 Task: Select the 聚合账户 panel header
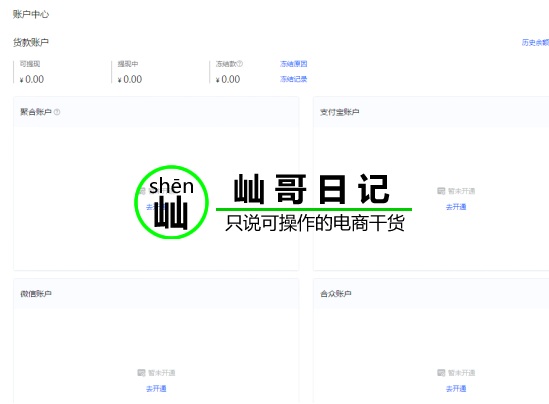[156, 112]
